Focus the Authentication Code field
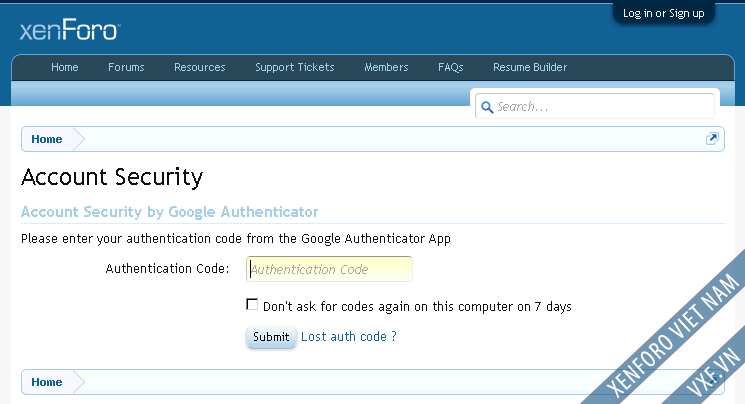Image resolution: width=745 pixels, height=404 pixels. (329, 269)
